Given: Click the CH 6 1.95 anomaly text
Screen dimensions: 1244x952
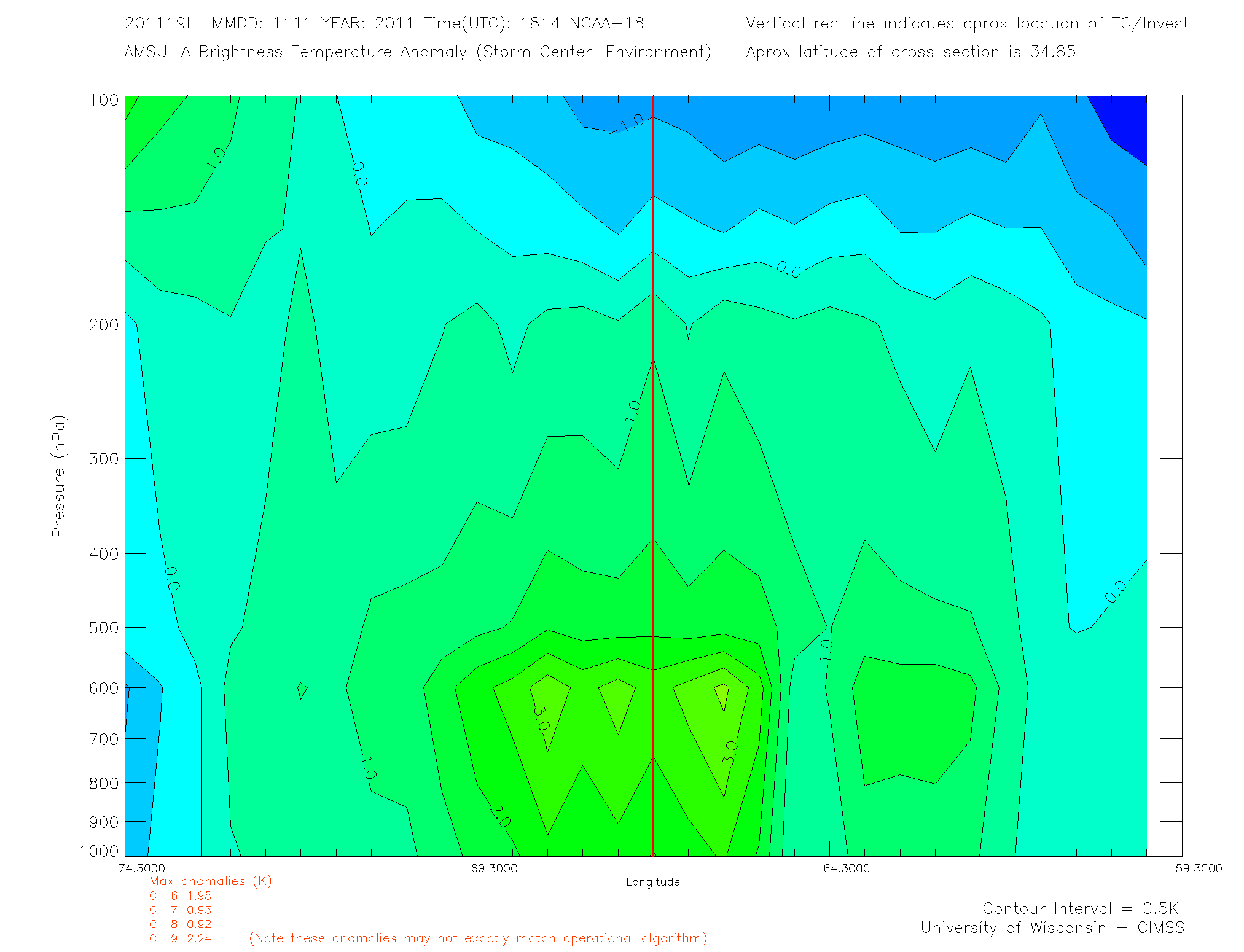Looking at the screenshot, I should 180,895.
